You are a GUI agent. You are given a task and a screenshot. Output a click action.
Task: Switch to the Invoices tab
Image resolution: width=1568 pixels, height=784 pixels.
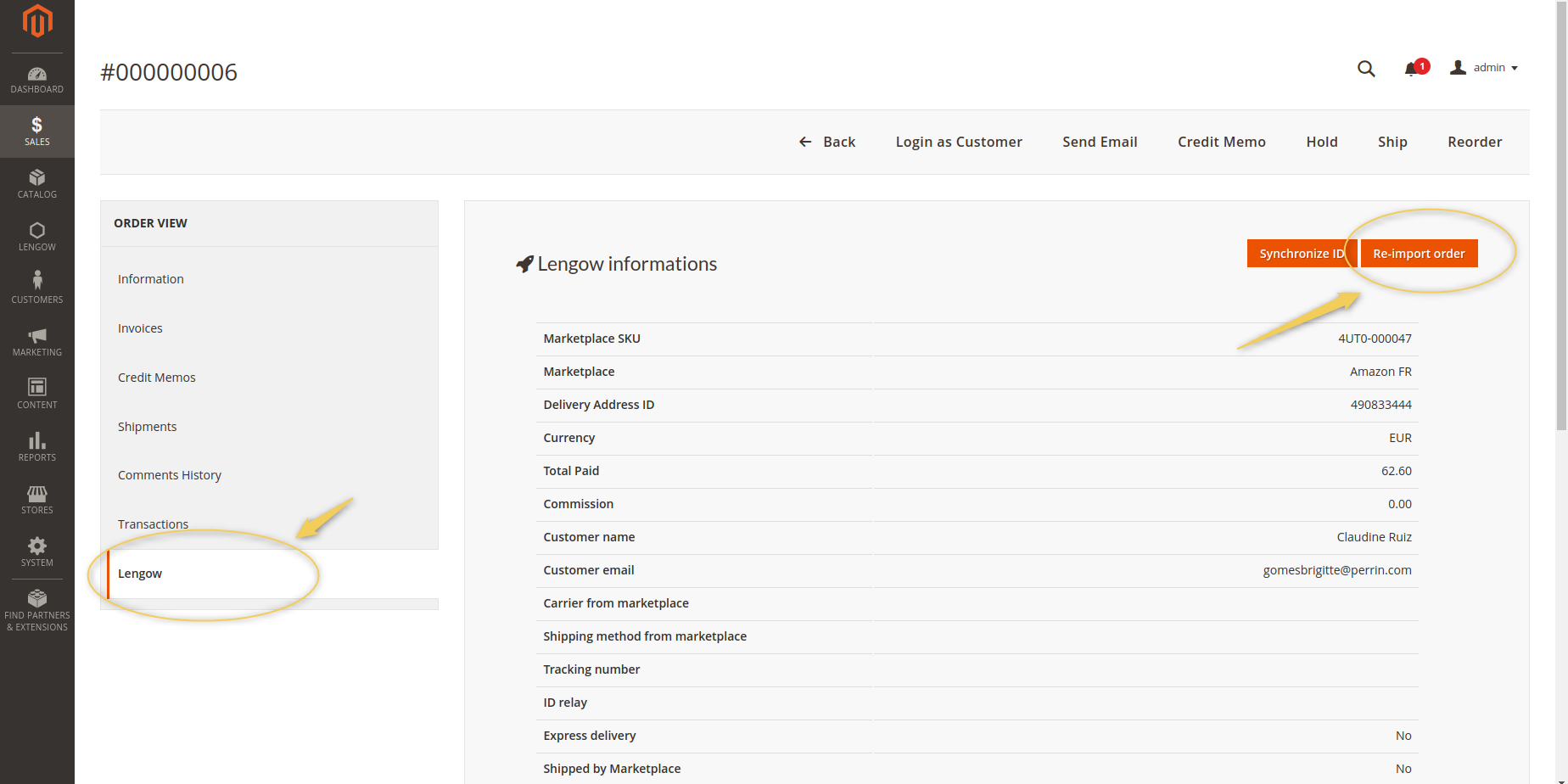coord(140,328)
